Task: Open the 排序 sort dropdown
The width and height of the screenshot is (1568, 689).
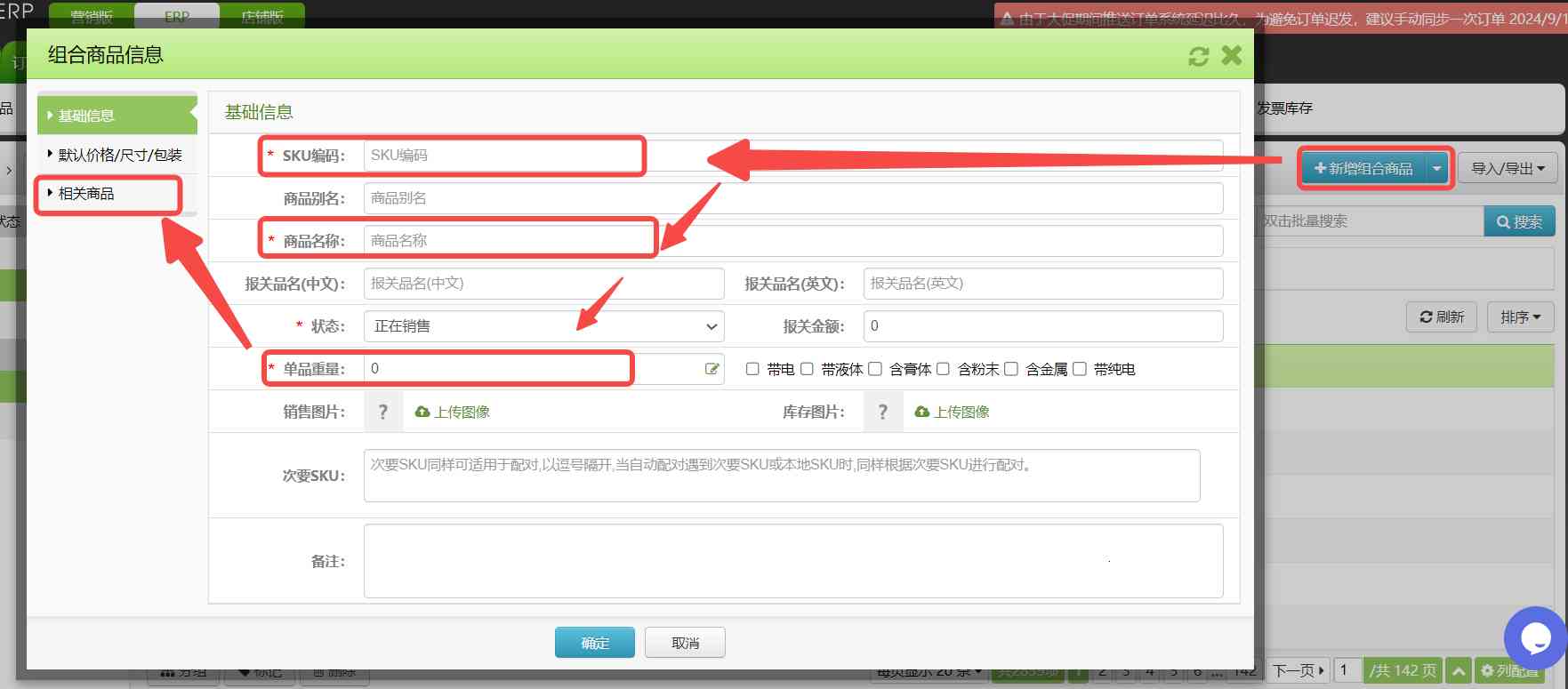Action: [1520, 316]
